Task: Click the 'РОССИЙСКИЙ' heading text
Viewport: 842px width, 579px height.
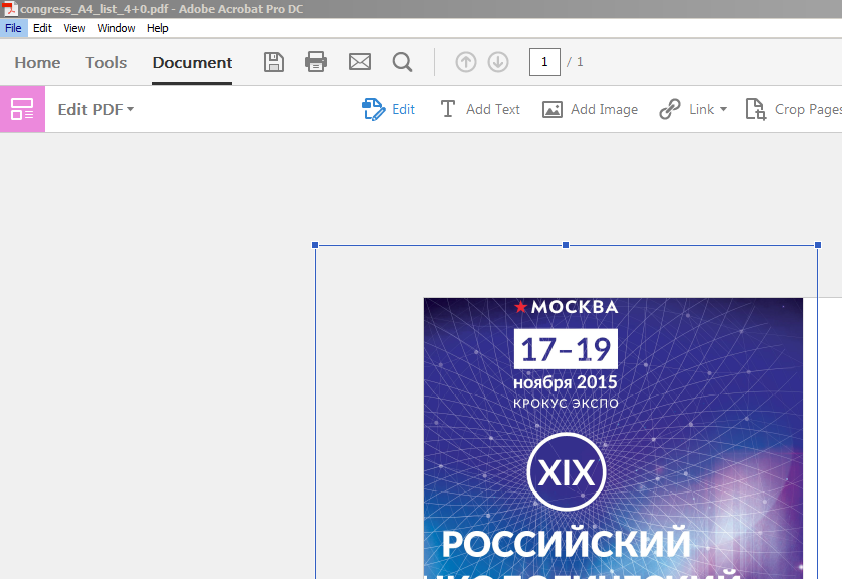Action: pyautogui.click(x=566, y=544)
